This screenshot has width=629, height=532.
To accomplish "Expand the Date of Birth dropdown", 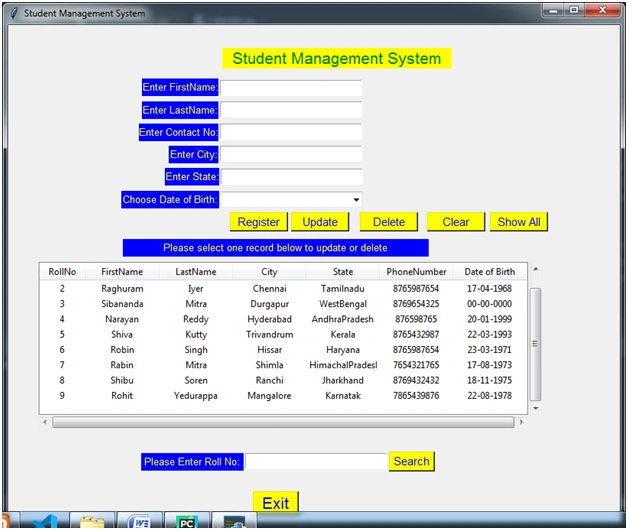I will [356, 200].
